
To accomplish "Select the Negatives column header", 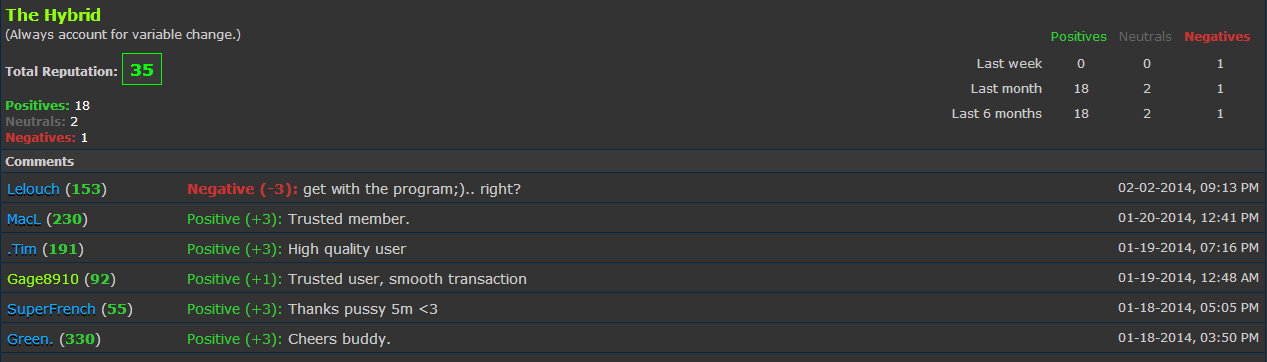I will [x=1217, y=37].
